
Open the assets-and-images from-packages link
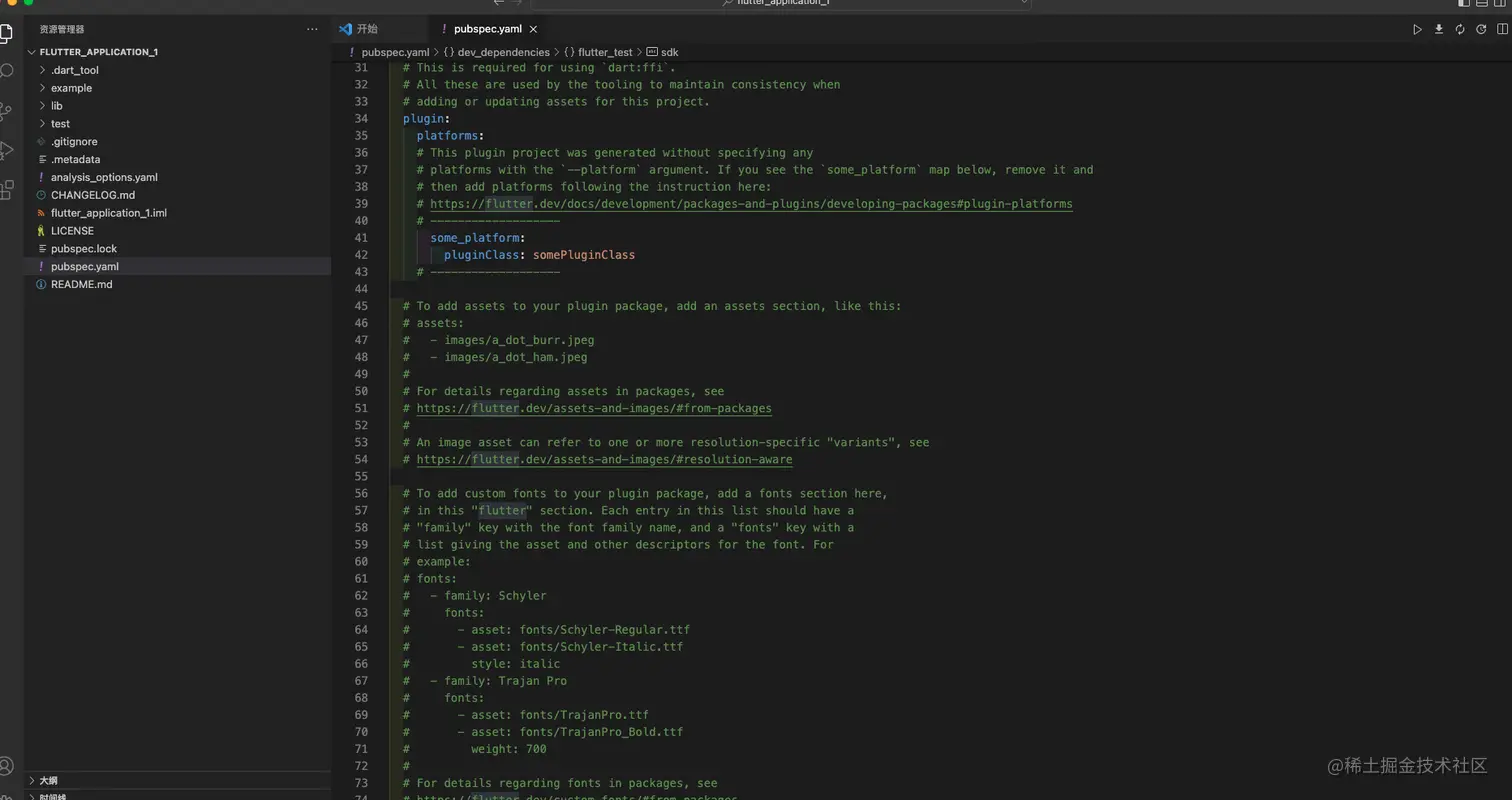click(594, 408)
